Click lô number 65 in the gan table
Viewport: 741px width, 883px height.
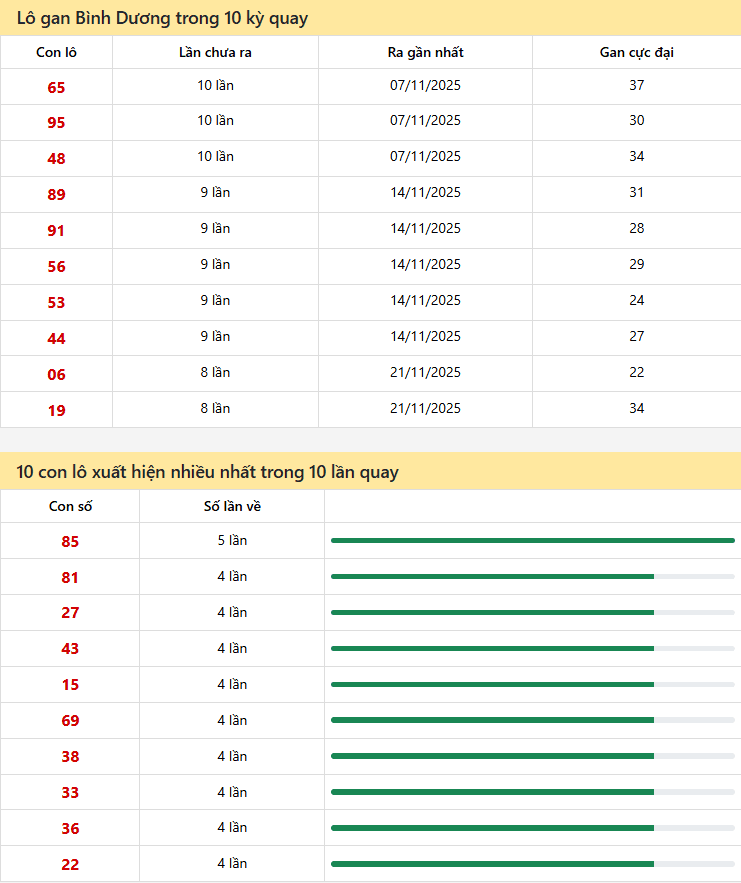[56, 87]
